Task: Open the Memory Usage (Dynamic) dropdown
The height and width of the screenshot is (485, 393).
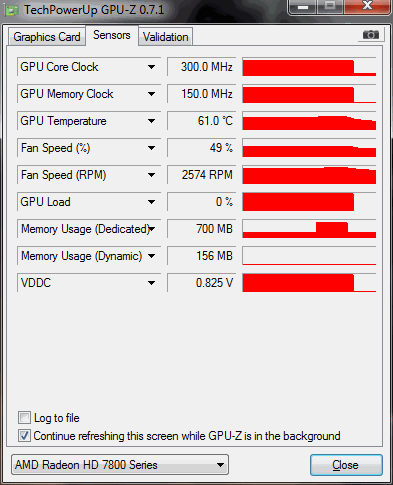Action: tap(151, 256)
